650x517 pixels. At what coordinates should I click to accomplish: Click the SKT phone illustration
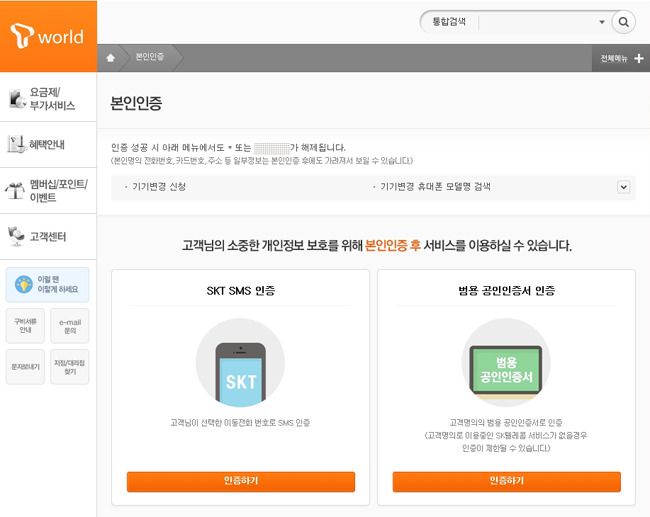click(x=240, y=363)
